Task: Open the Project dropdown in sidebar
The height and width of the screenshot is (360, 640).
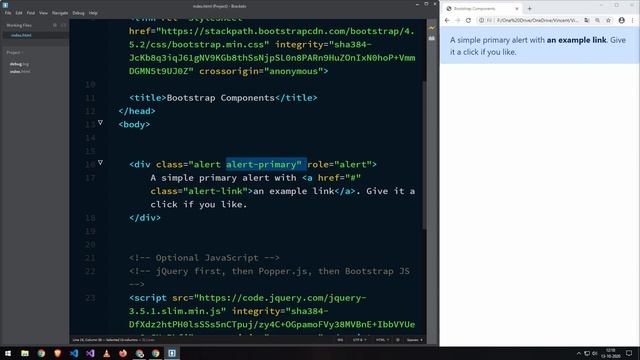Action: pyautogui.click(x=15, y=52)
